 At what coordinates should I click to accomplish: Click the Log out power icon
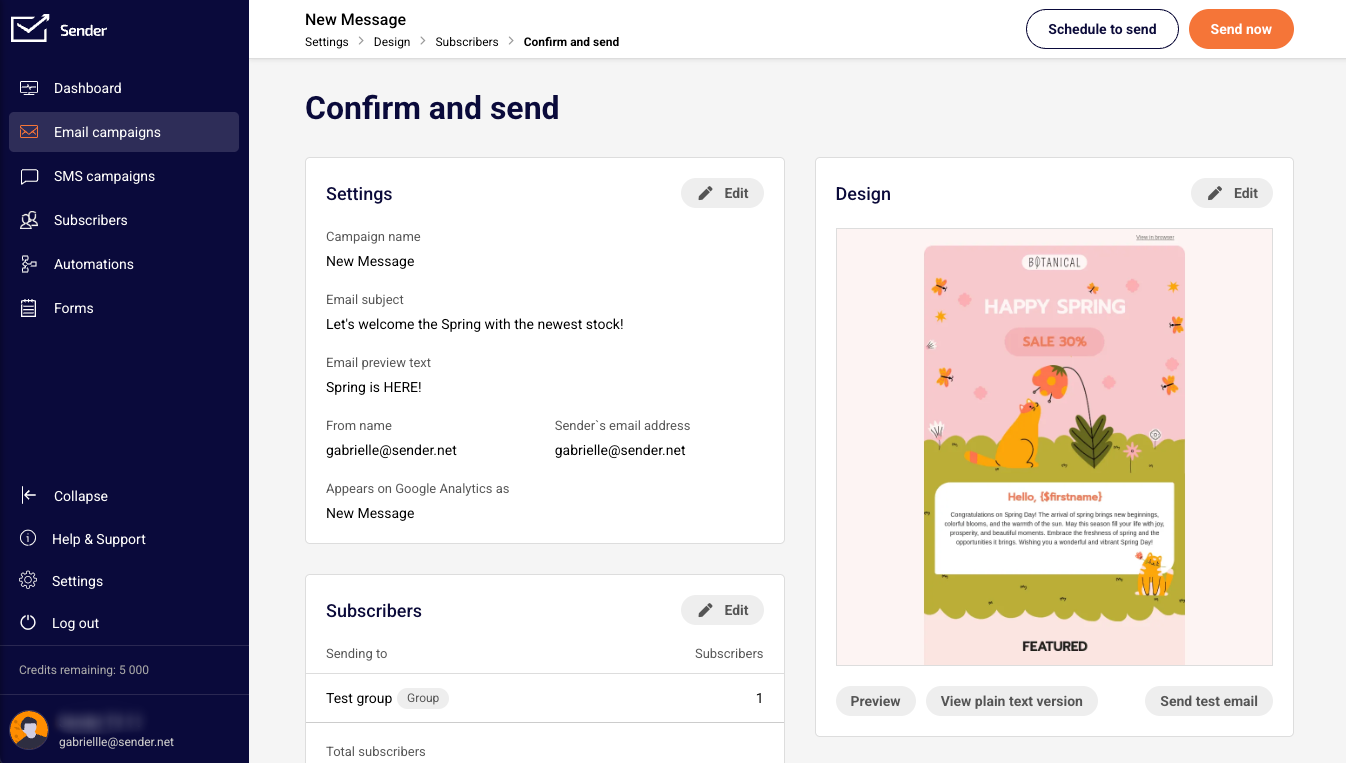29,623
